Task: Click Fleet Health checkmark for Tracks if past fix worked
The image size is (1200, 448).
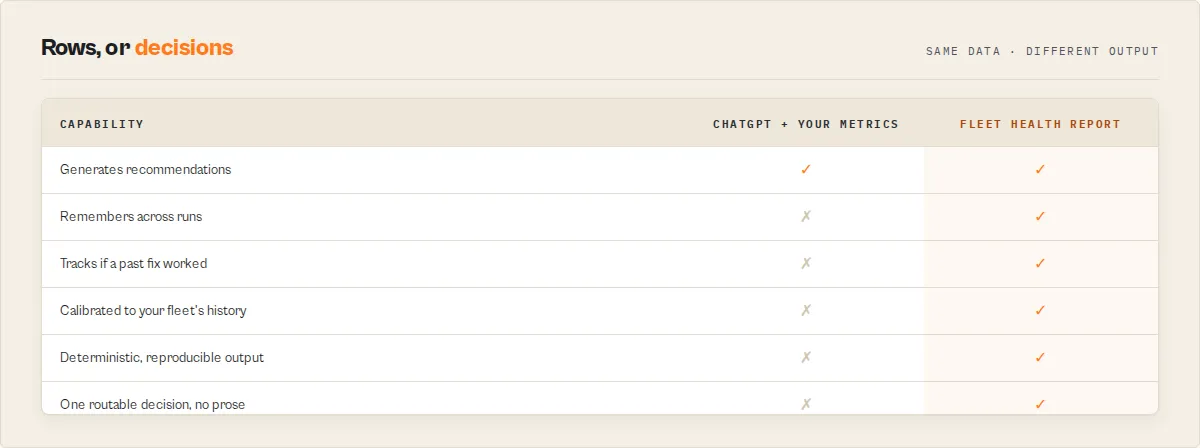Action: coord(1040,263)
